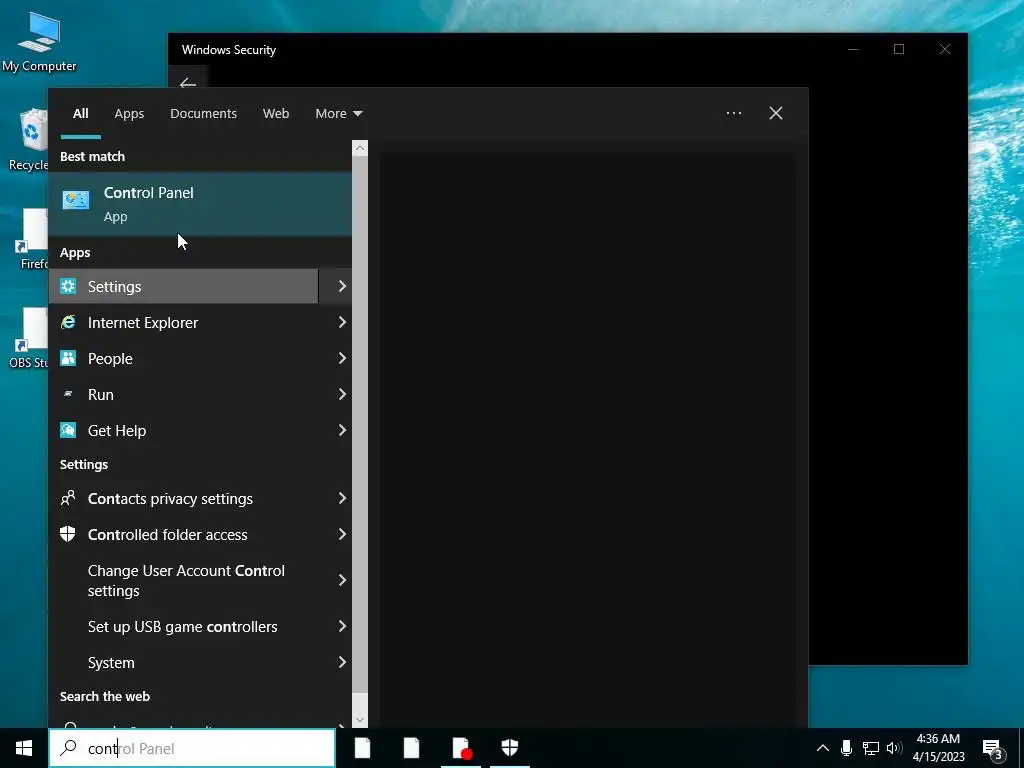
Task: Click the network tray icon
Action: point(871,748)
